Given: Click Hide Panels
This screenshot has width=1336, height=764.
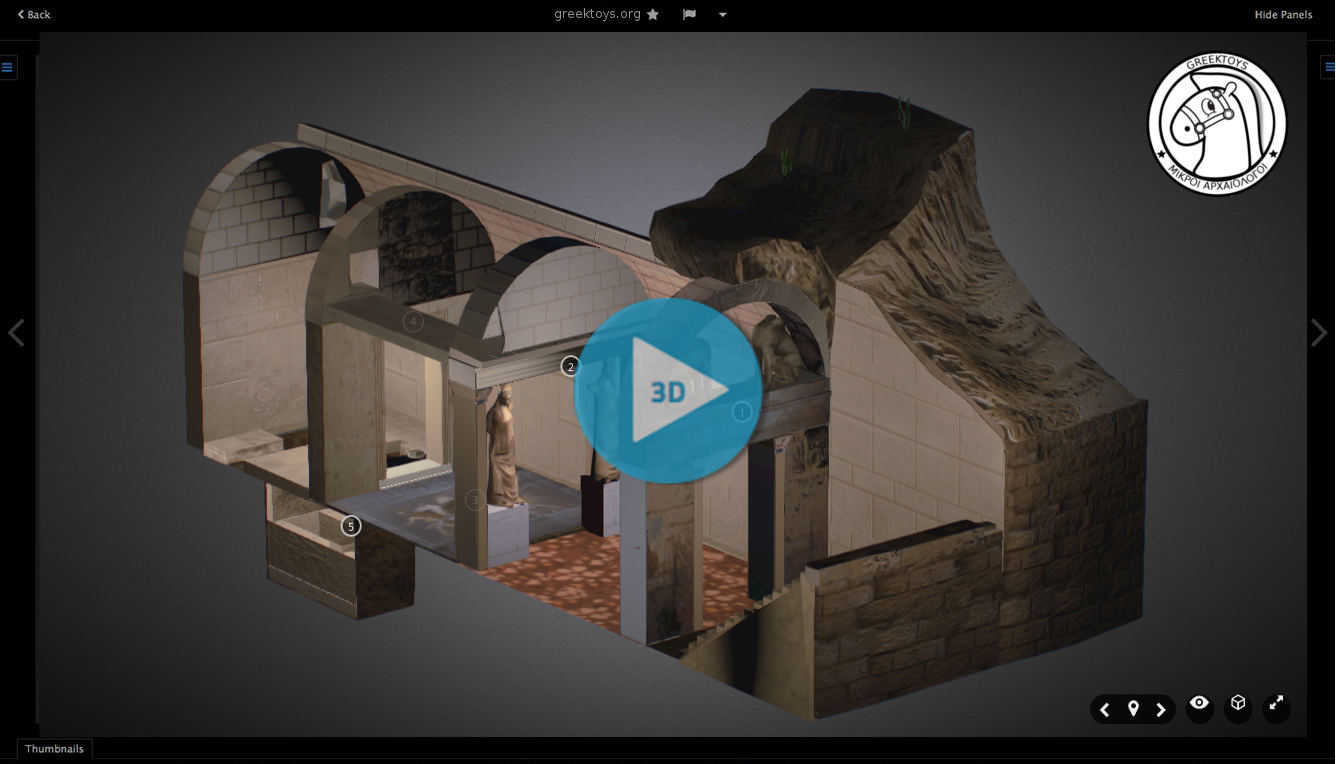Looking at the screenshot, I should click(x=1283, y=14).
